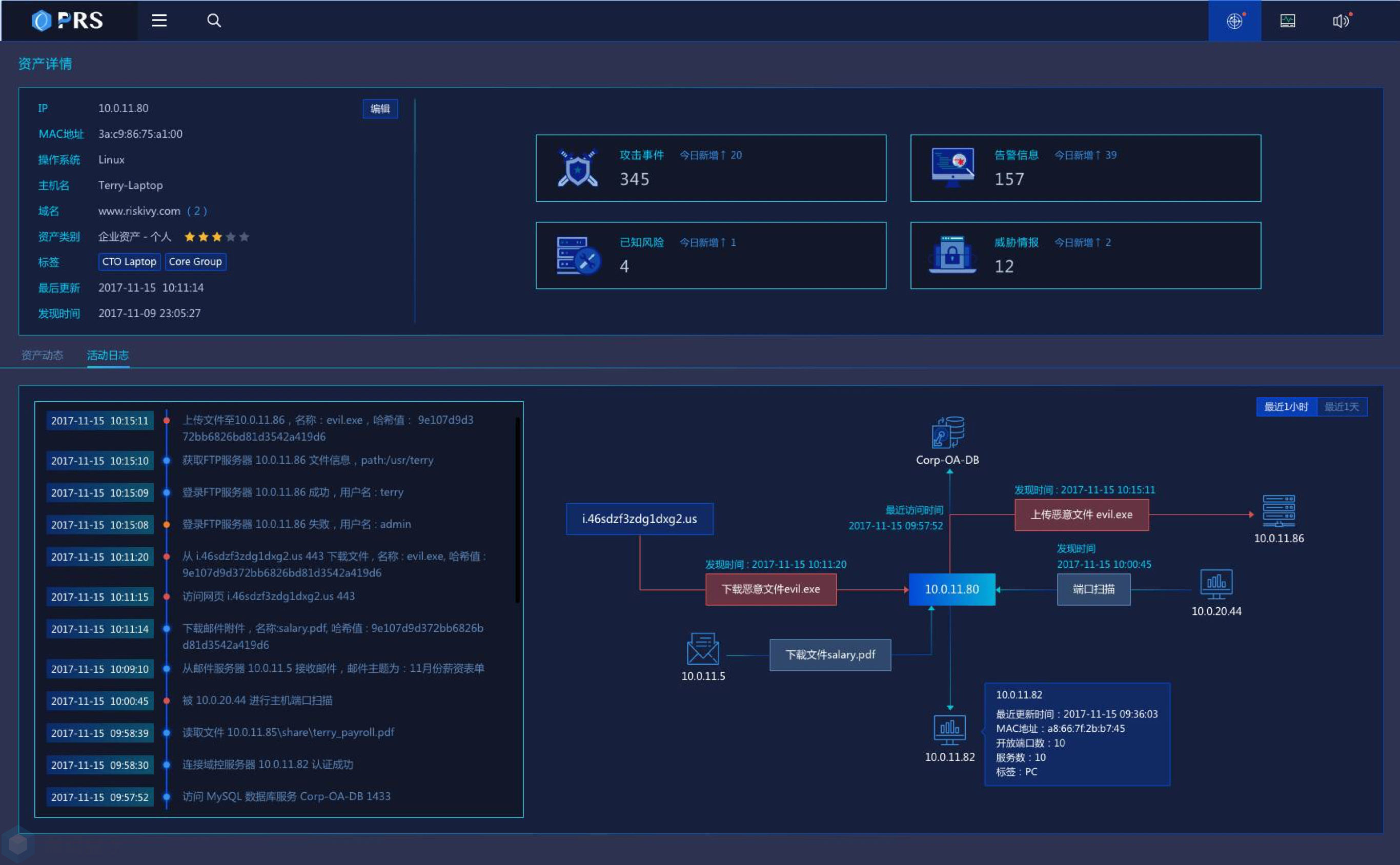The width and height of the screenshot is (1400, 865).
Task: Click the search magnifier icon
Action: (214, 20)
